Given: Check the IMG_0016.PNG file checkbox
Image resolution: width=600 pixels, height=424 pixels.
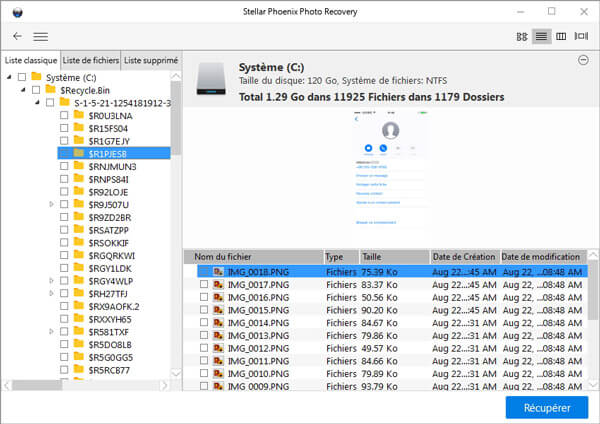Looking at the screenshot, I should 204,297.
